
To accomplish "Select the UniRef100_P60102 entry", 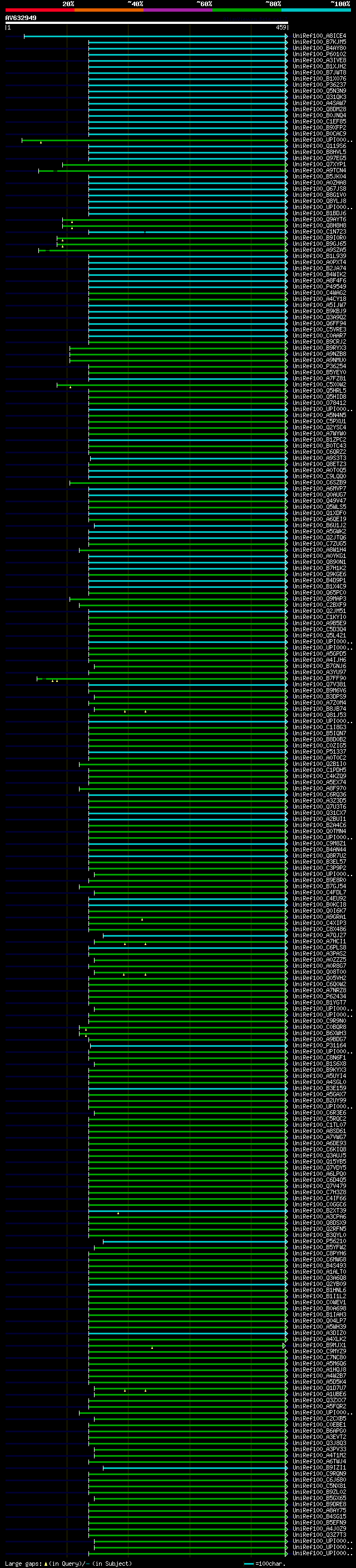I will tap(319, 54).
